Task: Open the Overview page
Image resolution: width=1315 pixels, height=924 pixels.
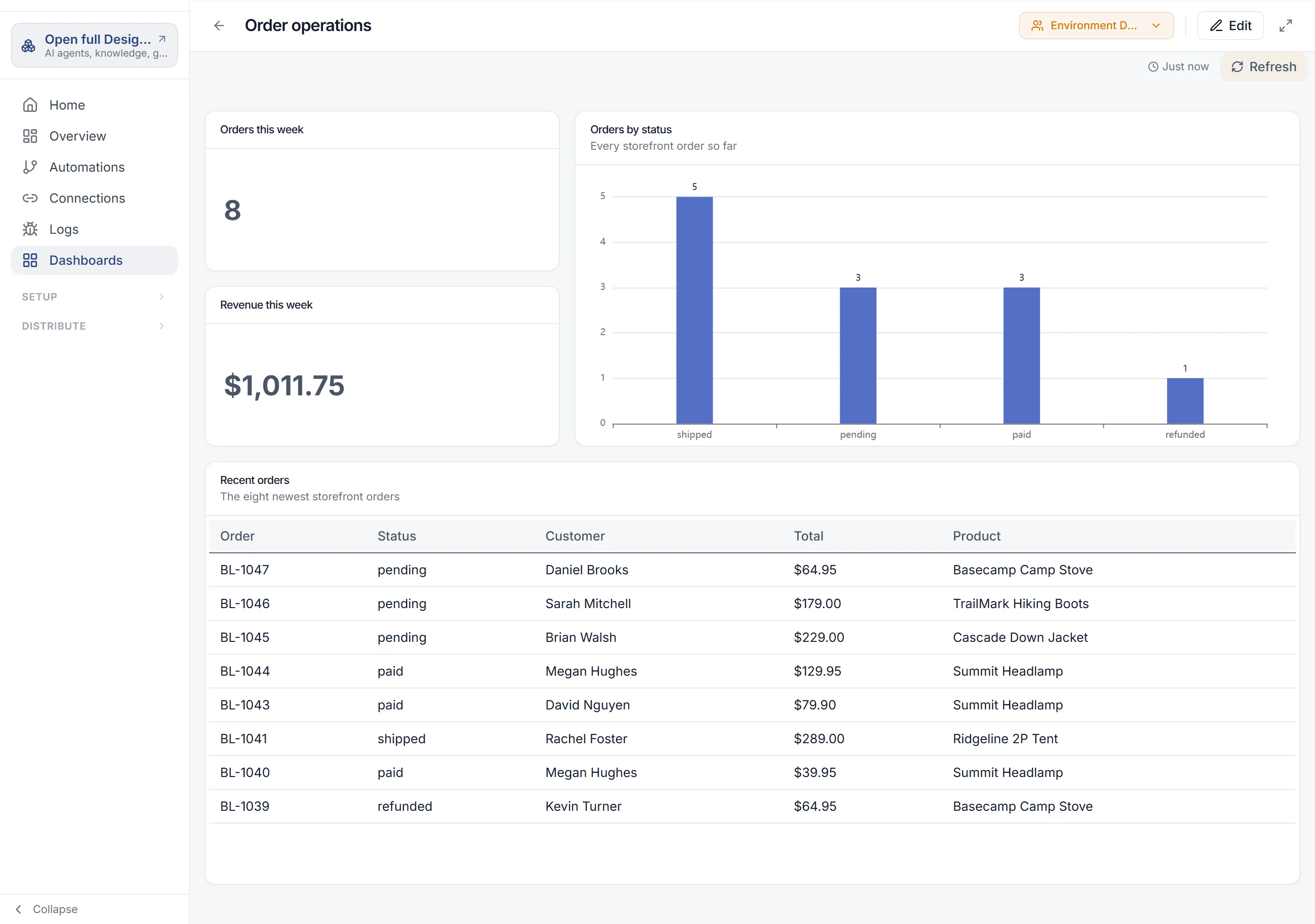Action: [94, 136]
